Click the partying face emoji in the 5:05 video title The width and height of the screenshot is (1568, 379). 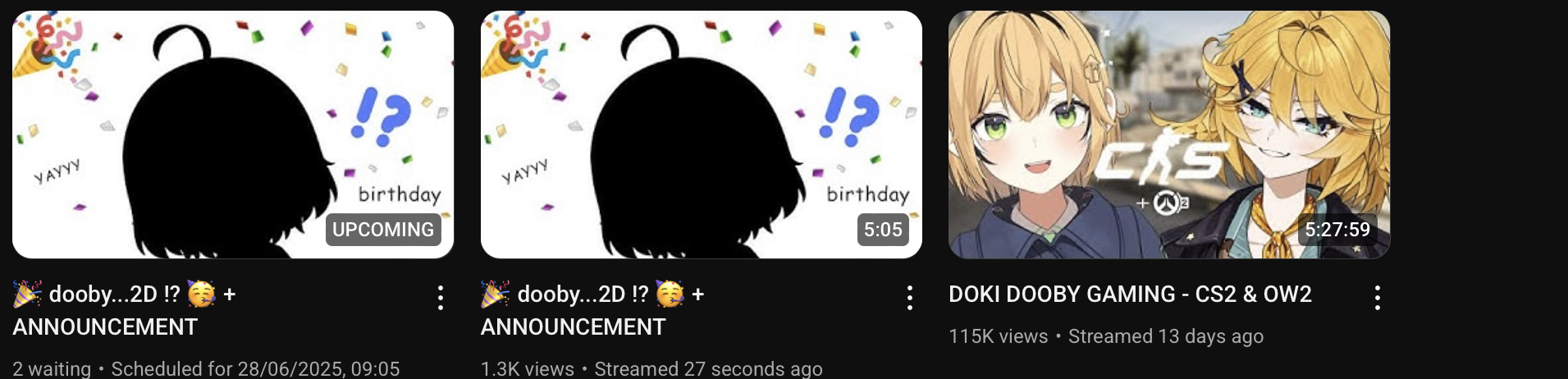670,294
